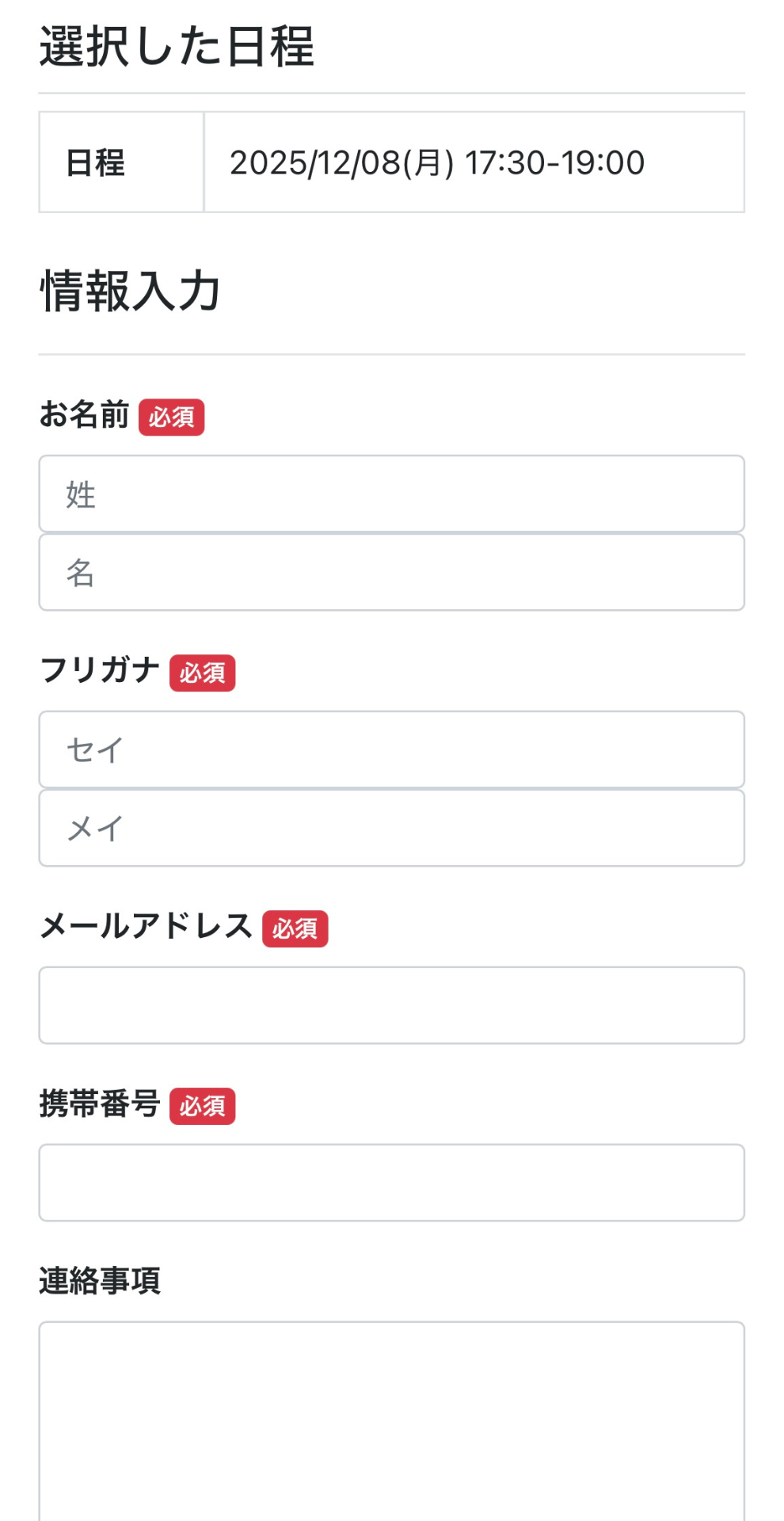The height and width of the screenshot is (1521, 784).
Task: Click the 名 (first name) input field
Action: tap(391, 572)
